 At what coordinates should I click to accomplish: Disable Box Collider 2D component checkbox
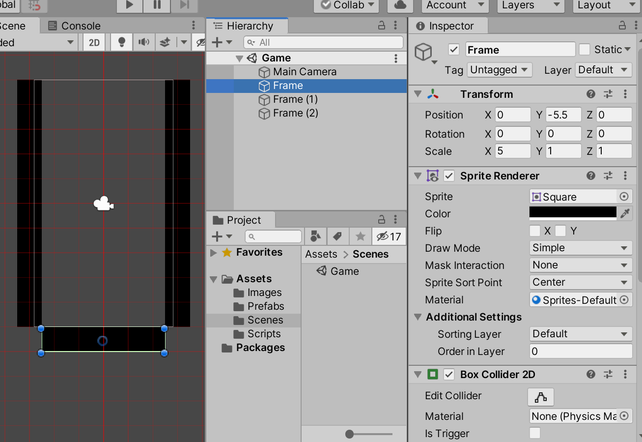click(449, 374)
